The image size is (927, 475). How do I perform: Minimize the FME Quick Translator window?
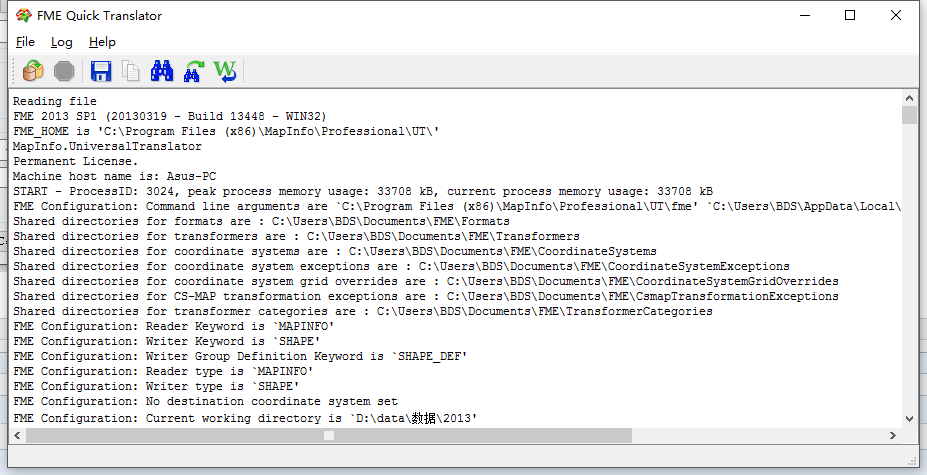coord(805,15)
